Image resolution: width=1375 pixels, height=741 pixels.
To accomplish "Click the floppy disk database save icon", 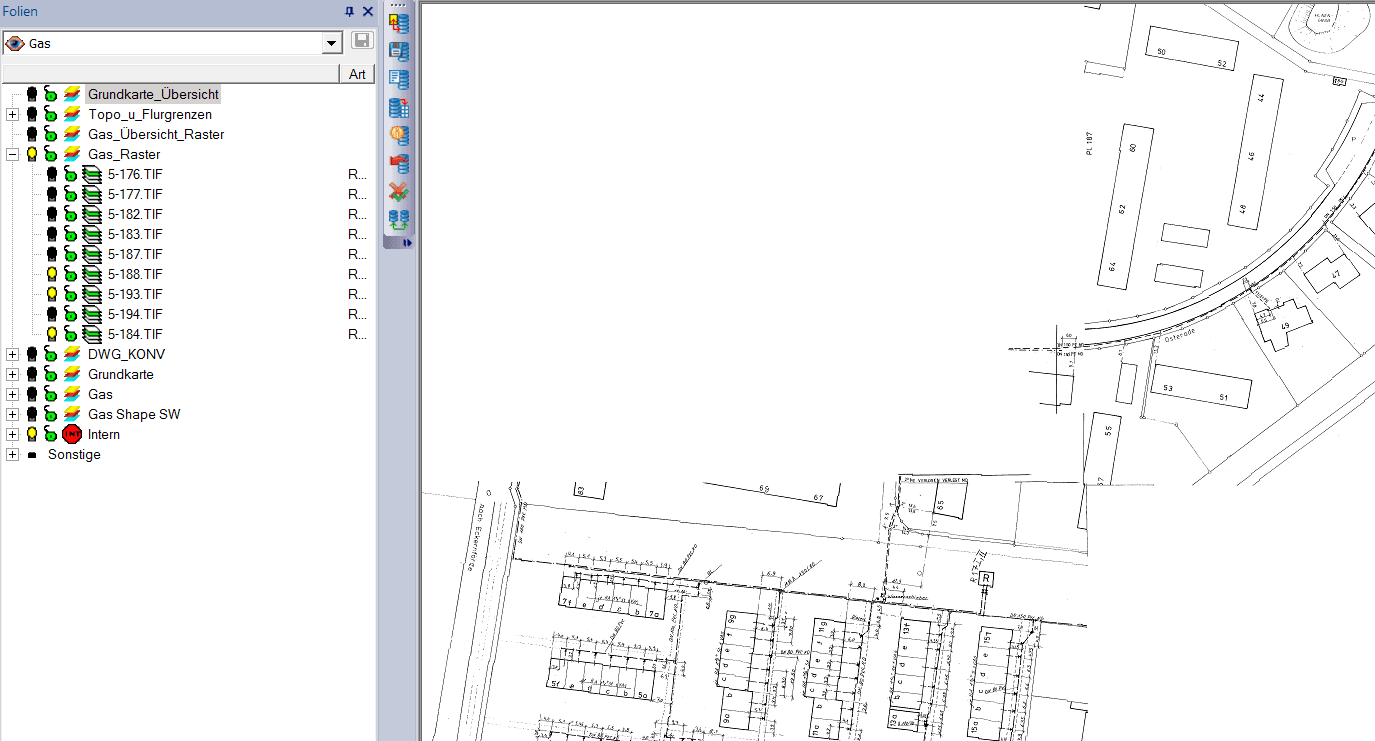I will click(399, 52).
